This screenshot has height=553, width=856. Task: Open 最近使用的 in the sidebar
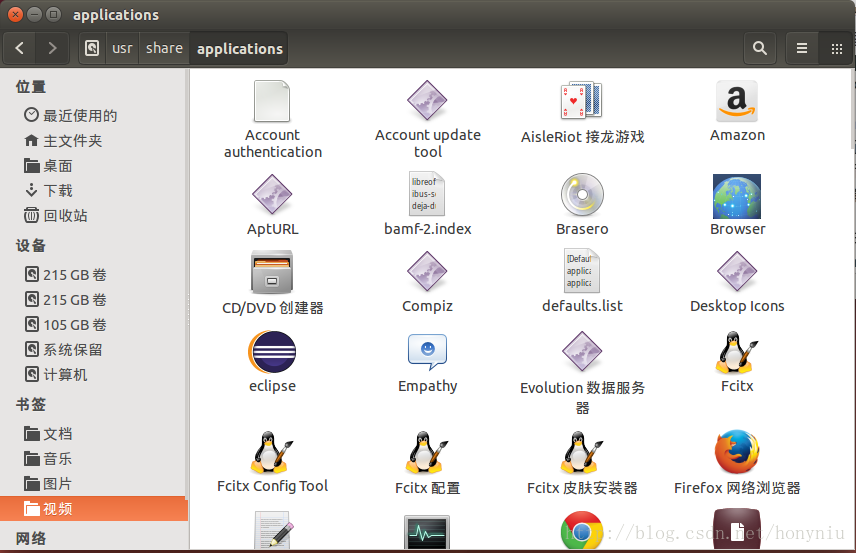pyautogui.click(x=94, y=115)
